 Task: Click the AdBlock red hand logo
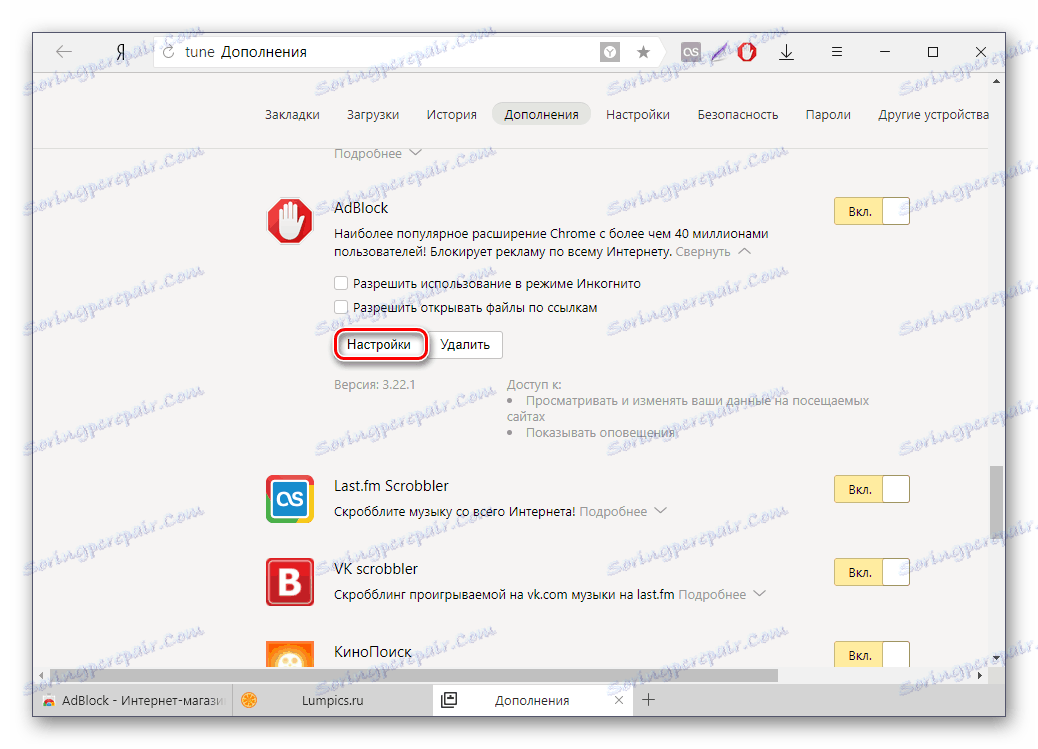(290, 221)
